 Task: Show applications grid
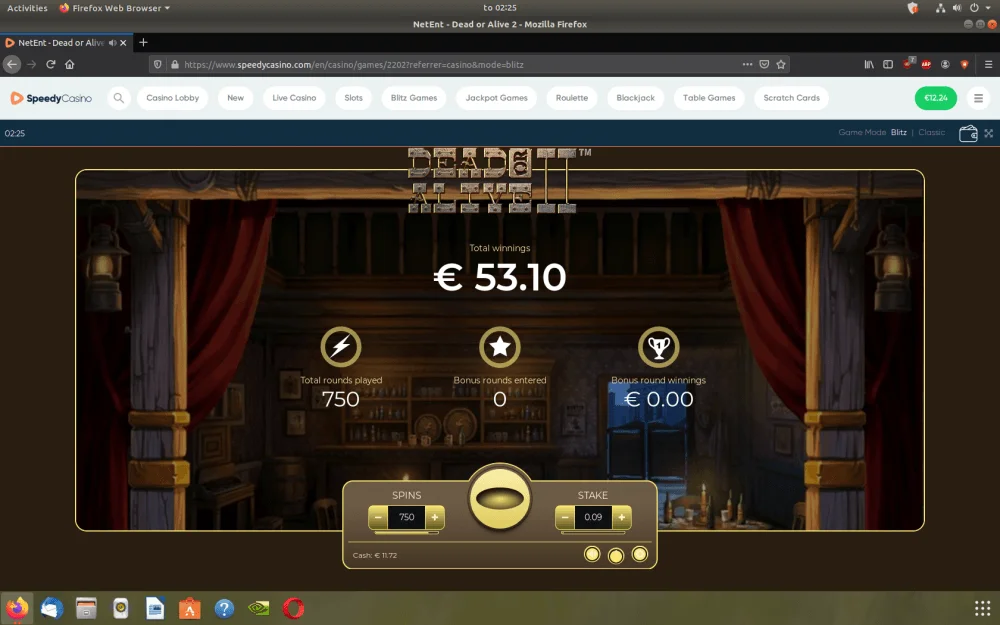pos(982,608)
